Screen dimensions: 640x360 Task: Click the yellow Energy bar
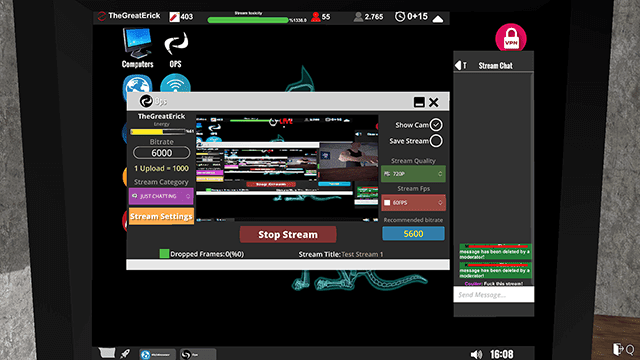158,131
